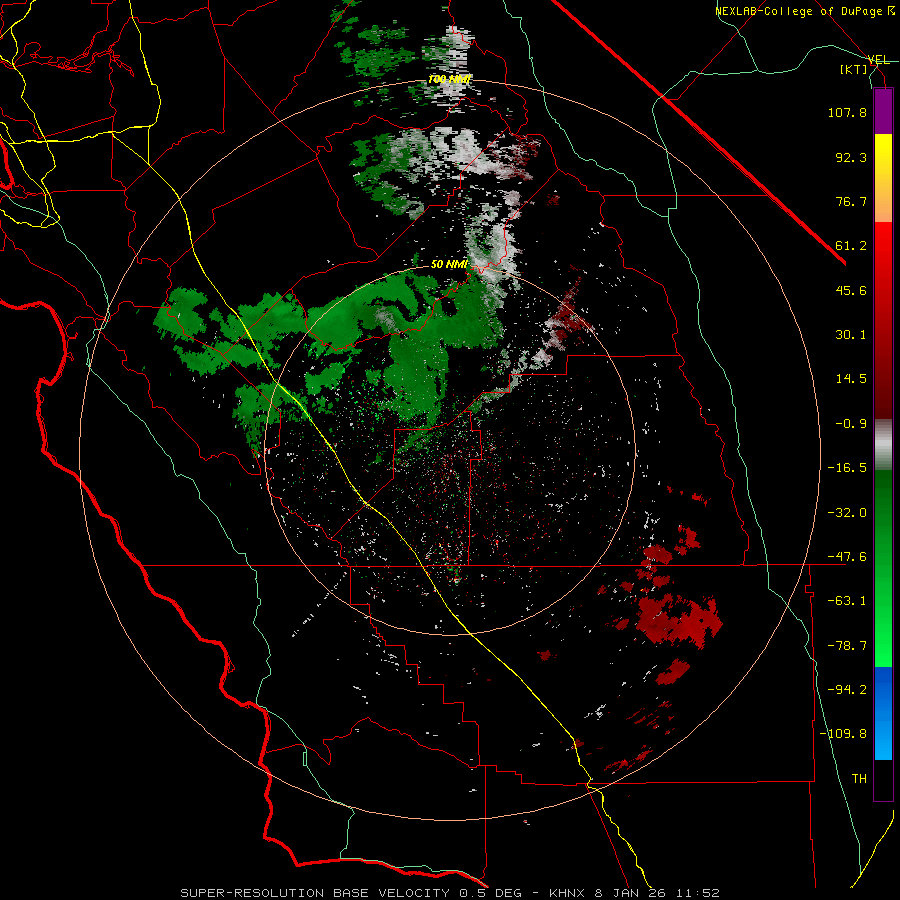Select the 45.6 velocity scale value
The image size is (900, 900).
click(x=851, y=290)
